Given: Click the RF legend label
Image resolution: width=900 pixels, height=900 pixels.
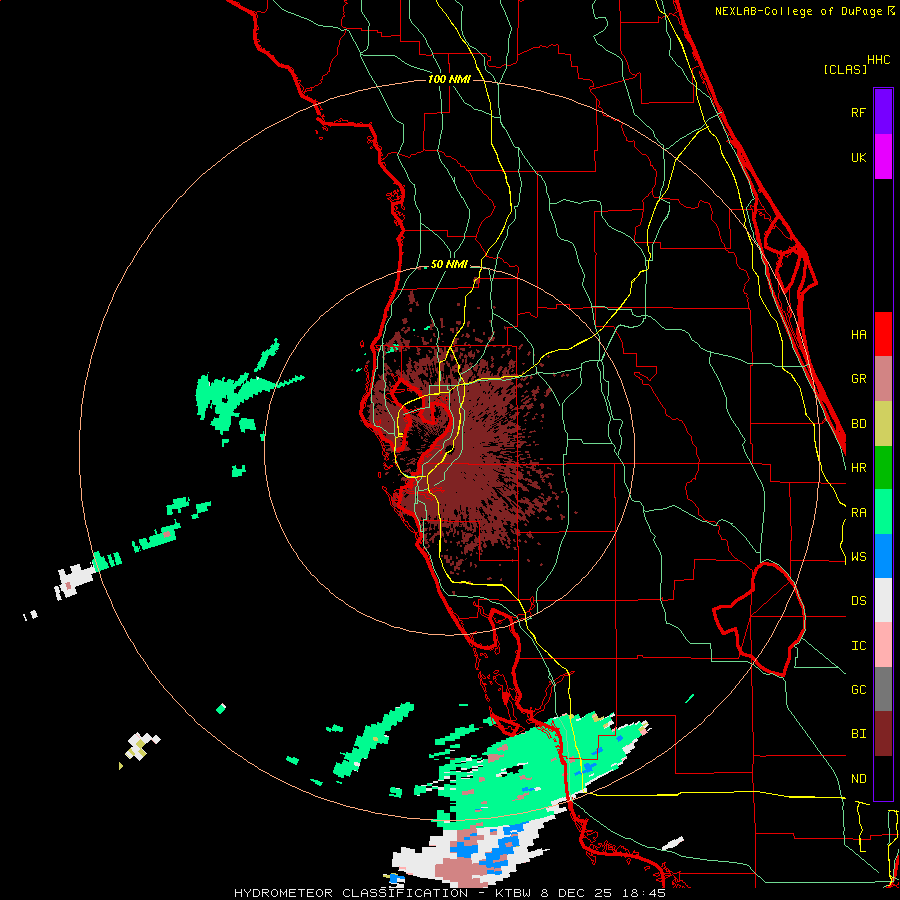Looking at the screenshot, I should (859, 112).
